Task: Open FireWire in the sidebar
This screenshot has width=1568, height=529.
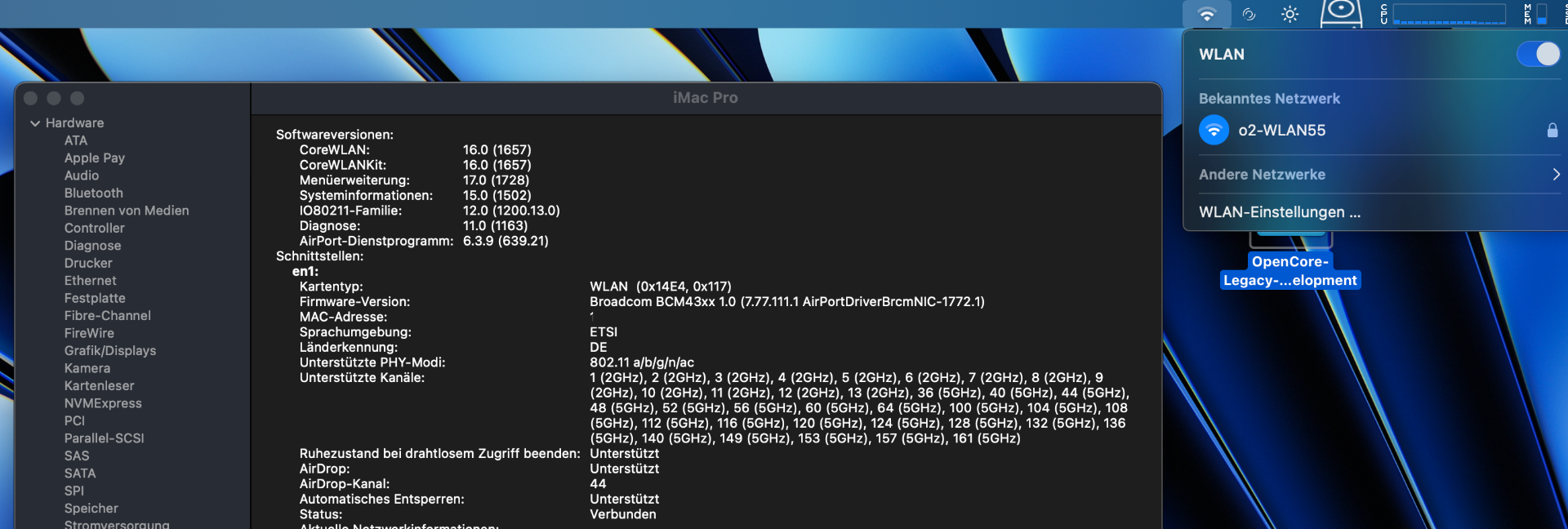Action: pyautogui.click(x=89, y=333)
